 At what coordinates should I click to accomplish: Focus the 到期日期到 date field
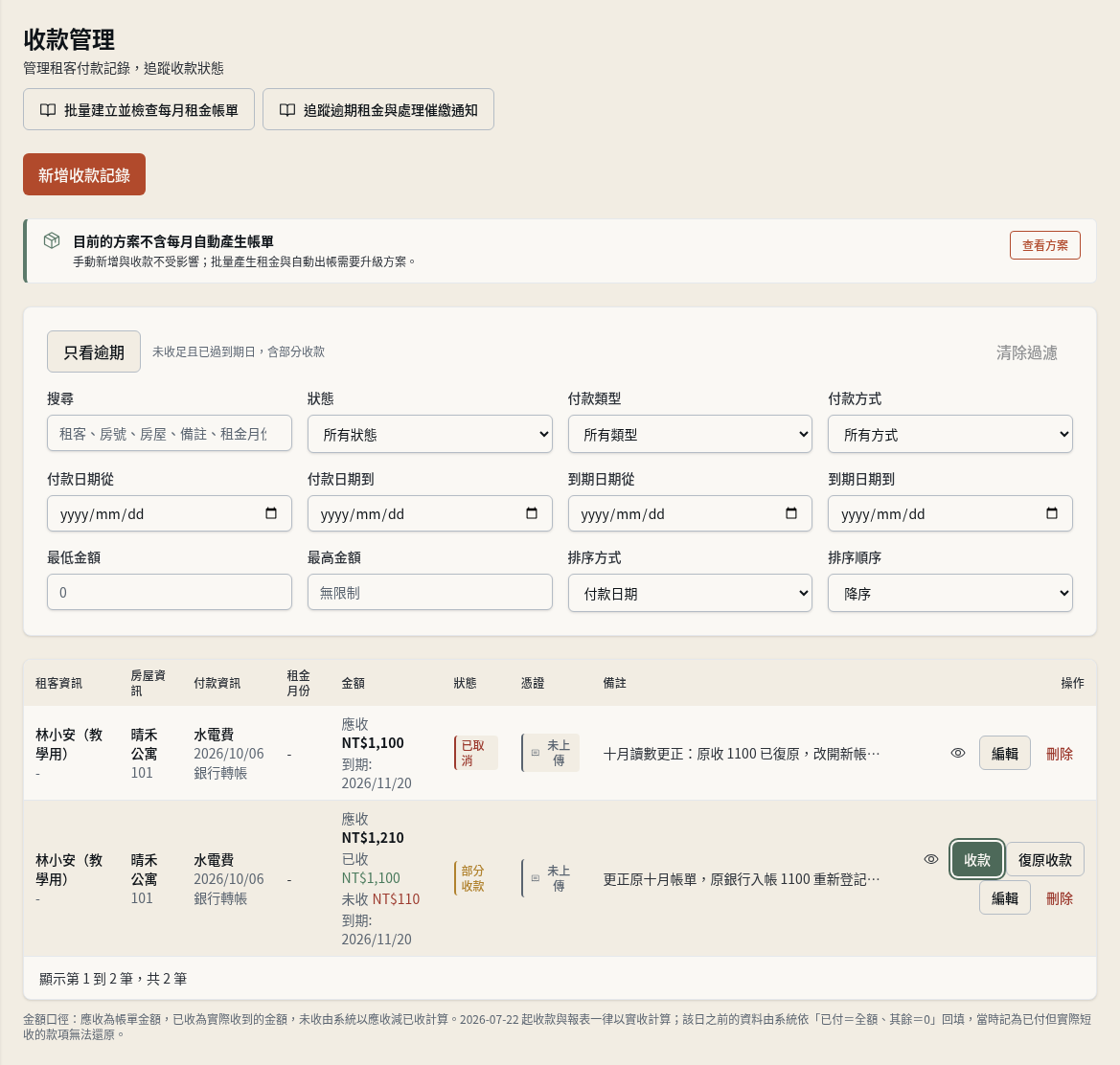[950, 513]
